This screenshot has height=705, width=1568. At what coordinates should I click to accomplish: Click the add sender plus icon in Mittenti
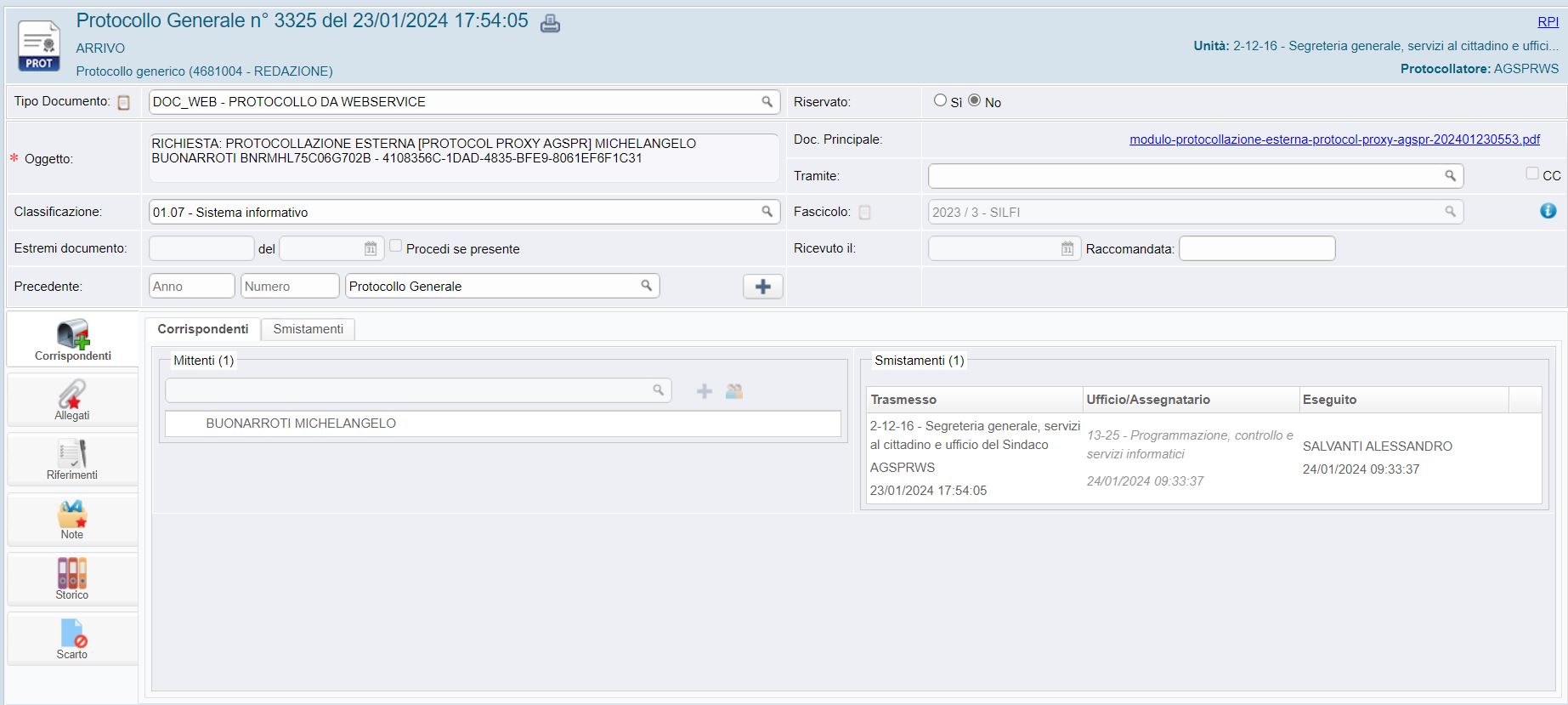tap(704, 391)
